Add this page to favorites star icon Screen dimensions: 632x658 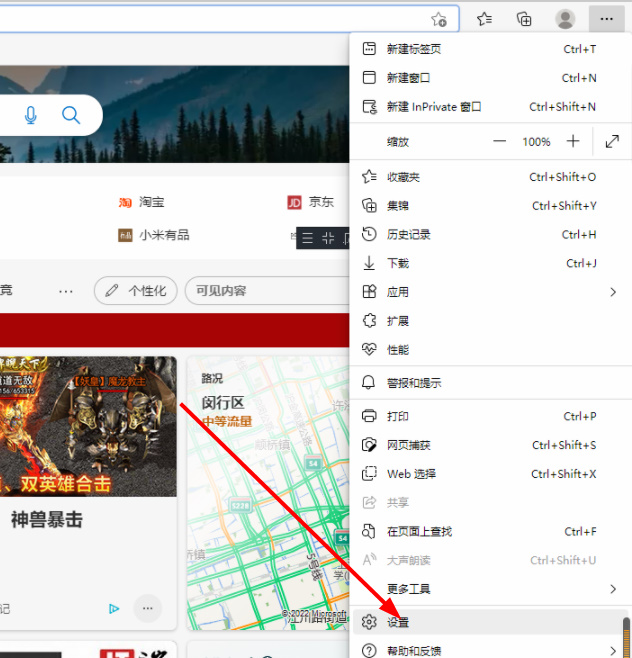[x=439, y=19]
